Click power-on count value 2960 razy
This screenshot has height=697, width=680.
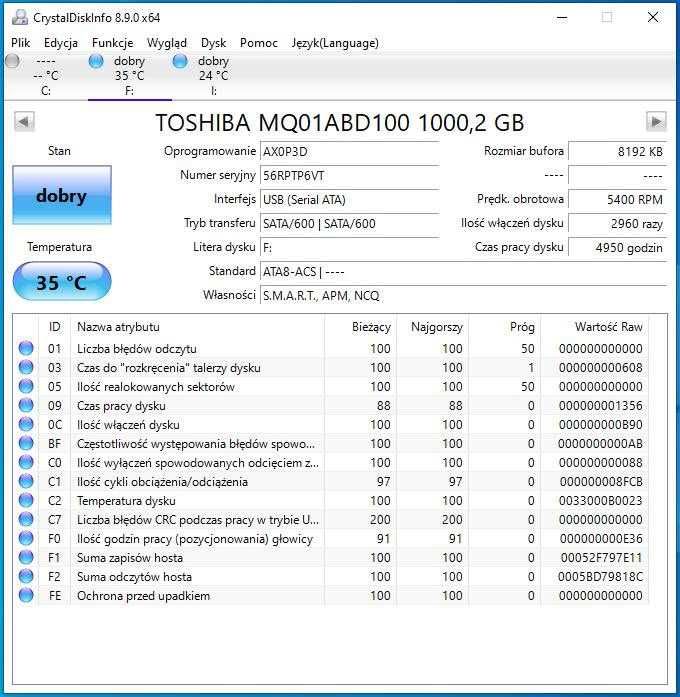pos(617,224)
